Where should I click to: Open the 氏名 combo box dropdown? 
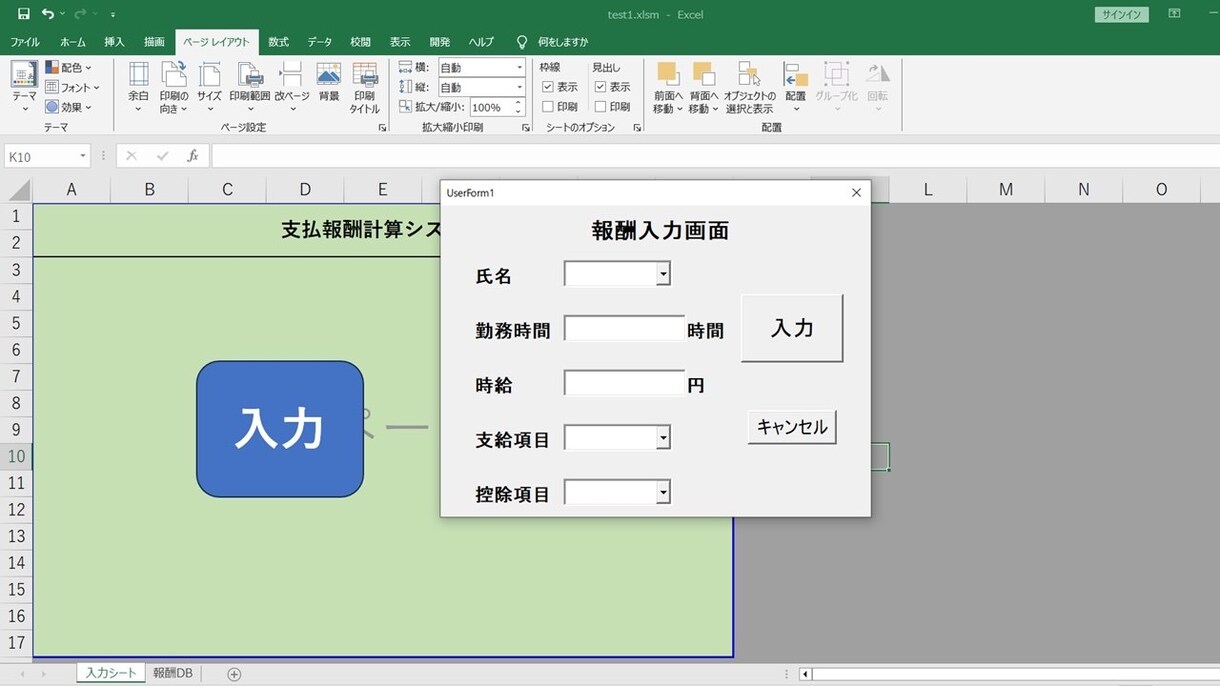(x=663, y=274)
